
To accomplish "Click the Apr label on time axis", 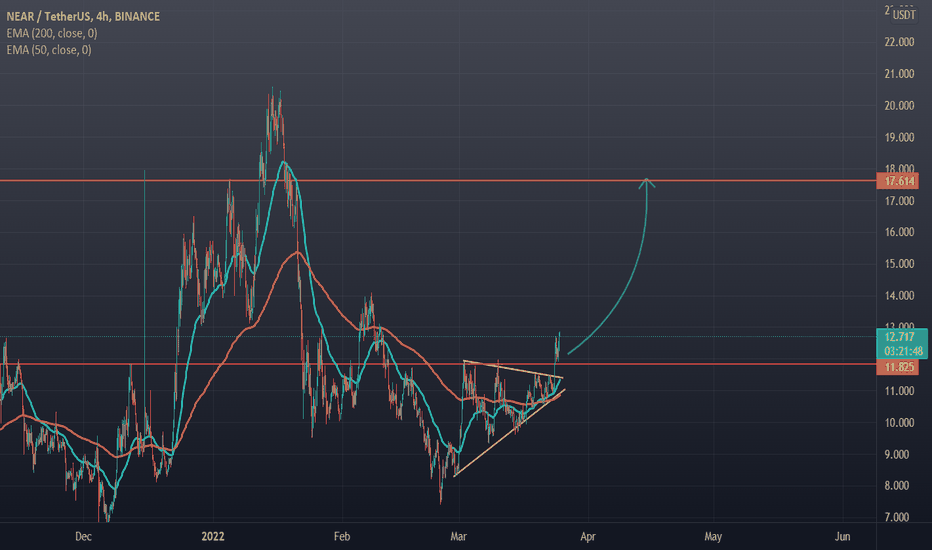I will 587,536.
